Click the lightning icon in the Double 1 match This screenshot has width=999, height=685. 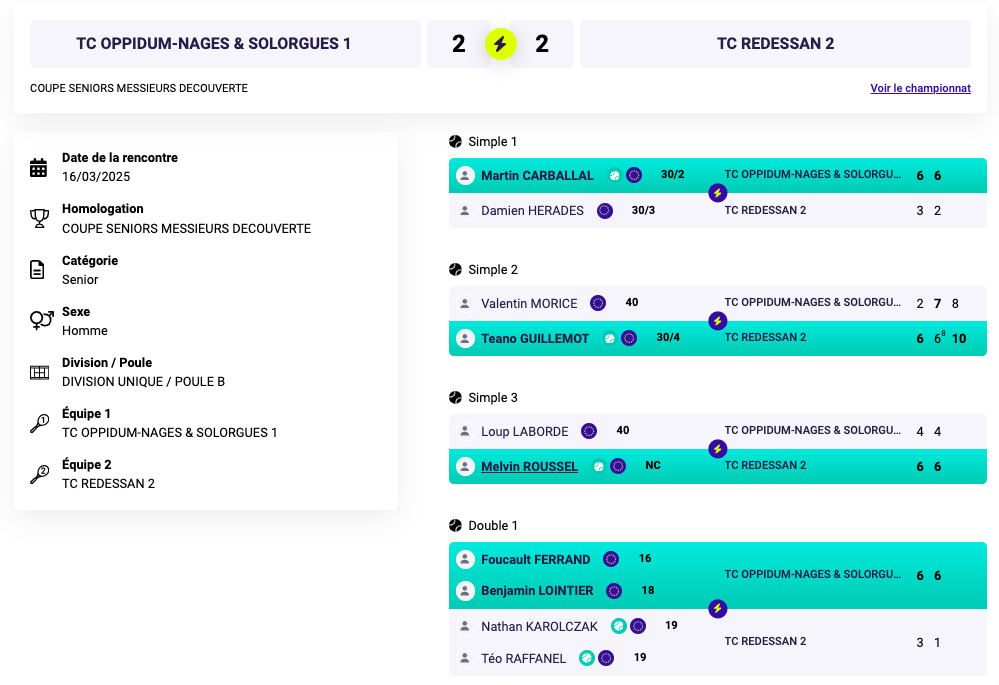pyautogui.click(x=717, y=609)
